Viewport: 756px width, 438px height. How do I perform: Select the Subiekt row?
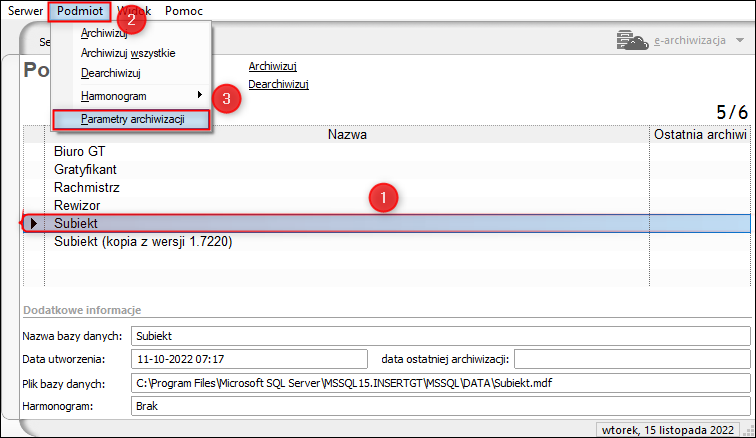[387, 223]
